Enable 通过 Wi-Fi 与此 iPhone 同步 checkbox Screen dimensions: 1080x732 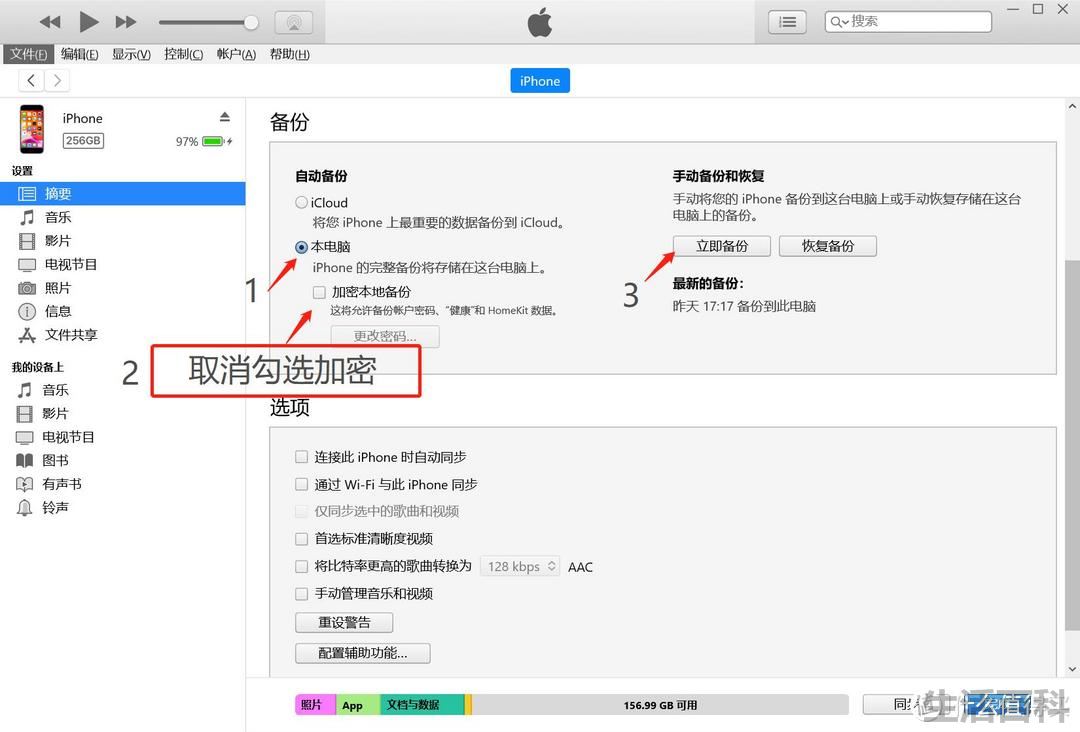[301, 484]
